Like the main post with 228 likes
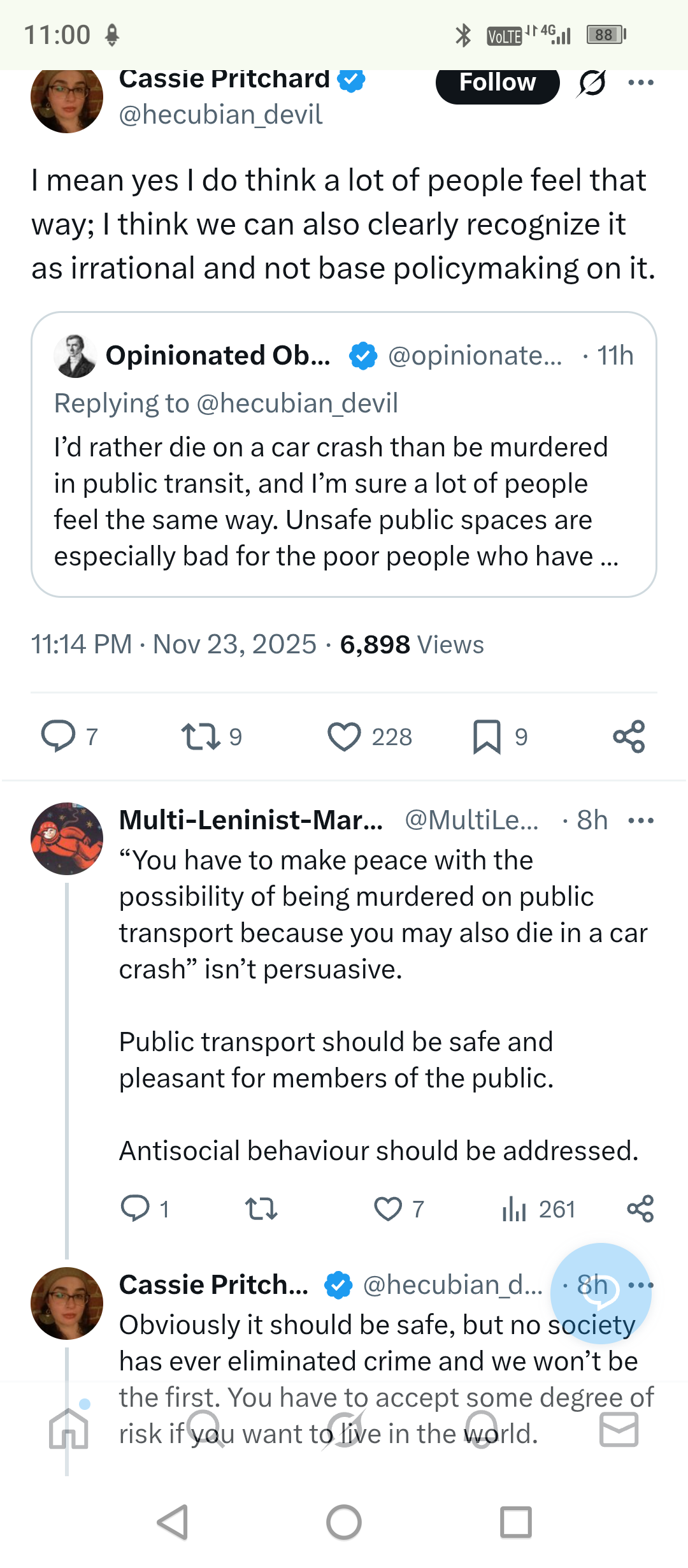688x1568 pixels. [344, 737]
